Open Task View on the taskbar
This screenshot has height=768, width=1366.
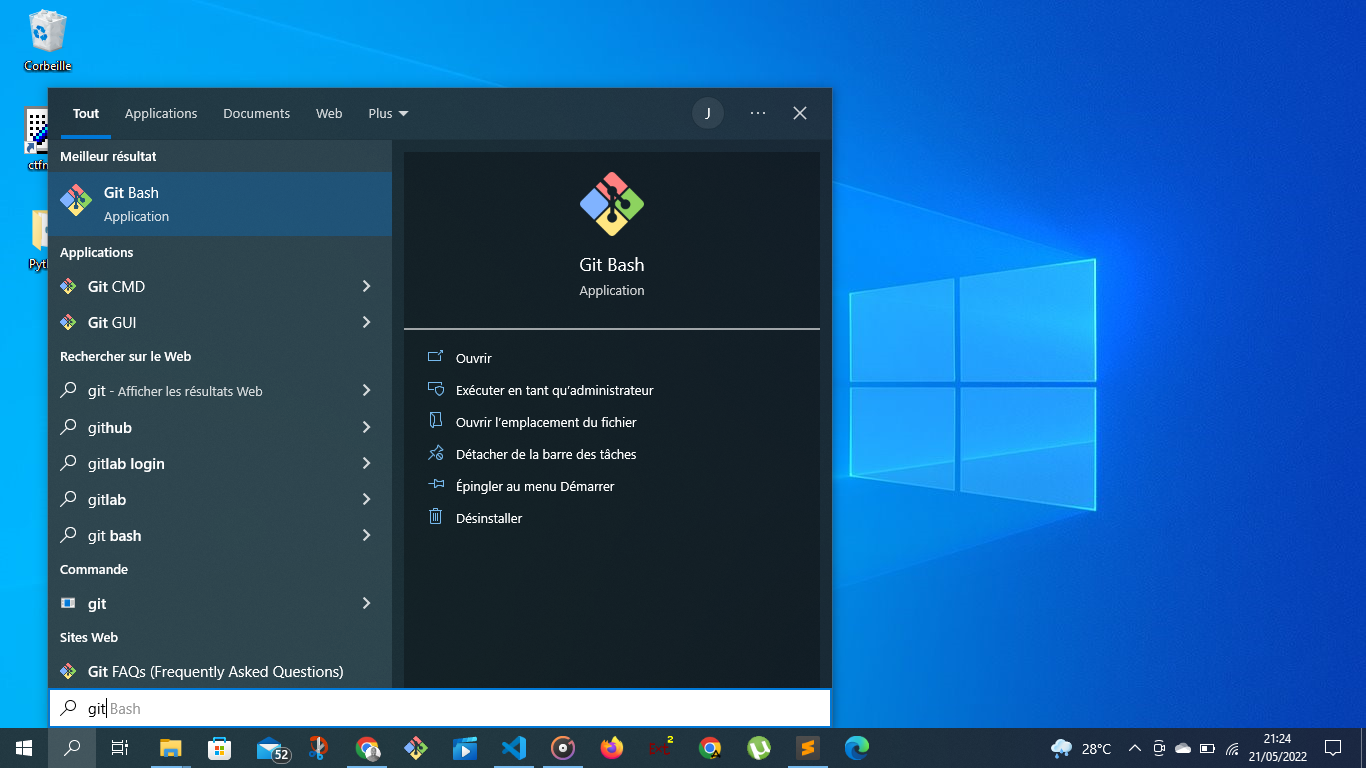(120, 748)
